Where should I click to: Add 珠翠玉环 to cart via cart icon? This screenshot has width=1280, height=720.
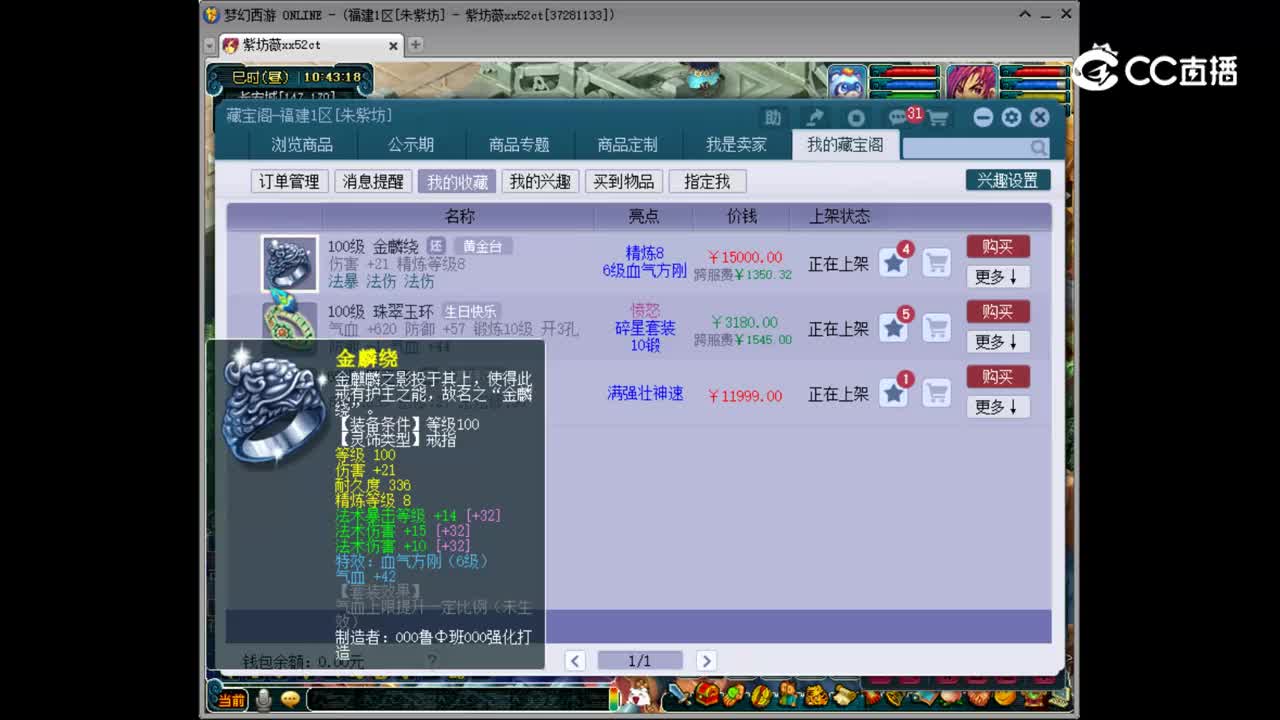(x=937, y=329)
